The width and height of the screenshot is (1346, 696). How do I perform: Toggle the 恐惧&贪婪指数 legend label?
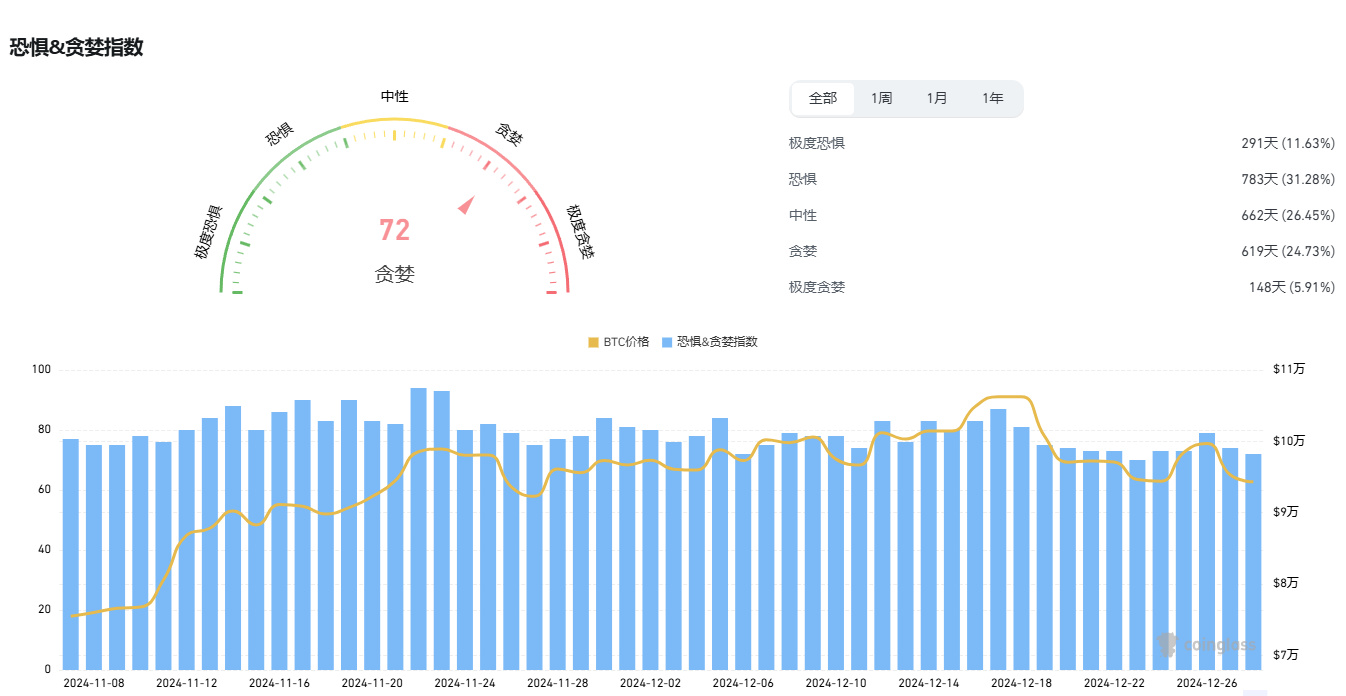pos(717,342)
